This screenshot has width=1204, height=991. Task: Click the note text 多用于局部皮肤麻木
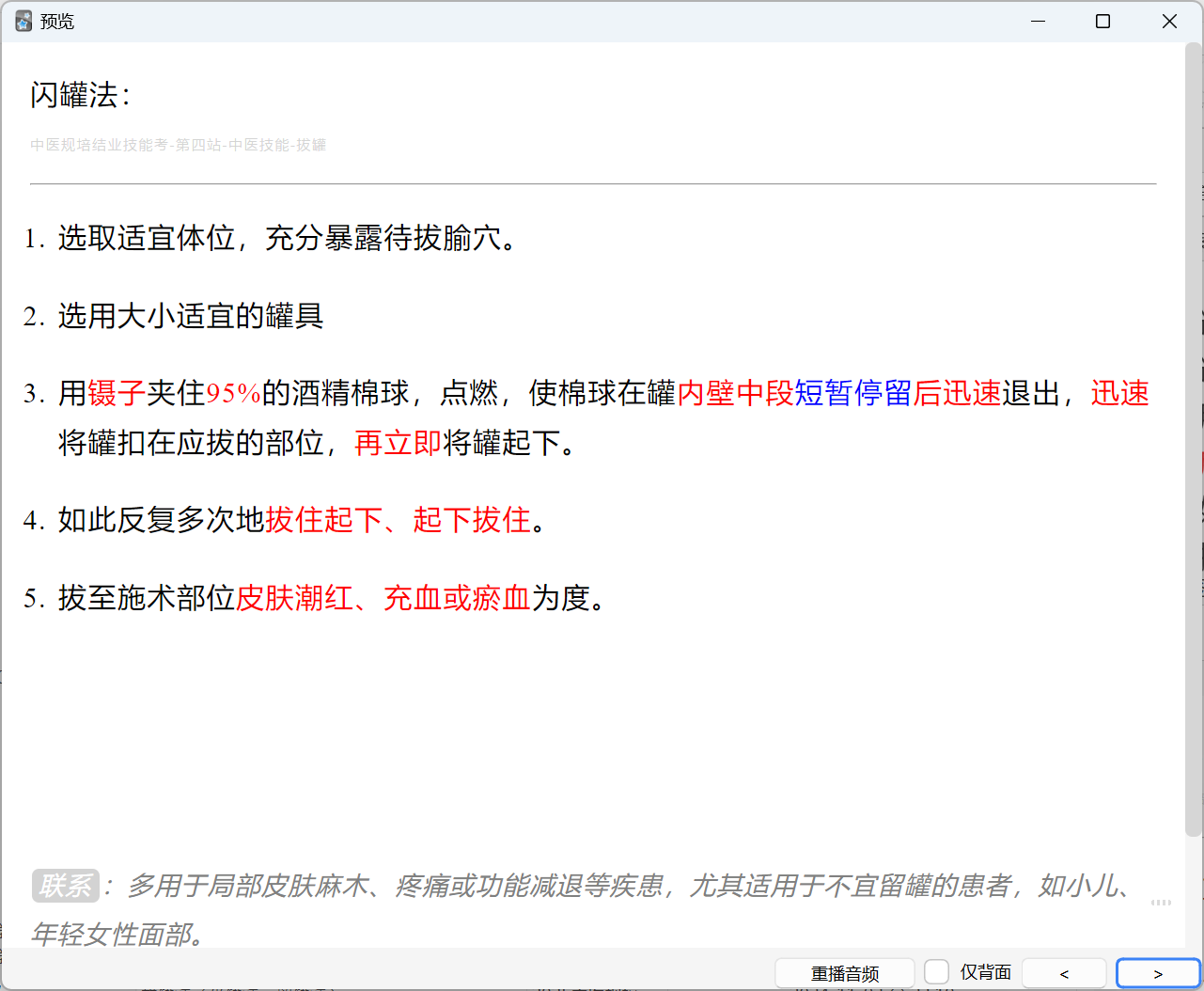[x=248, y=886]
